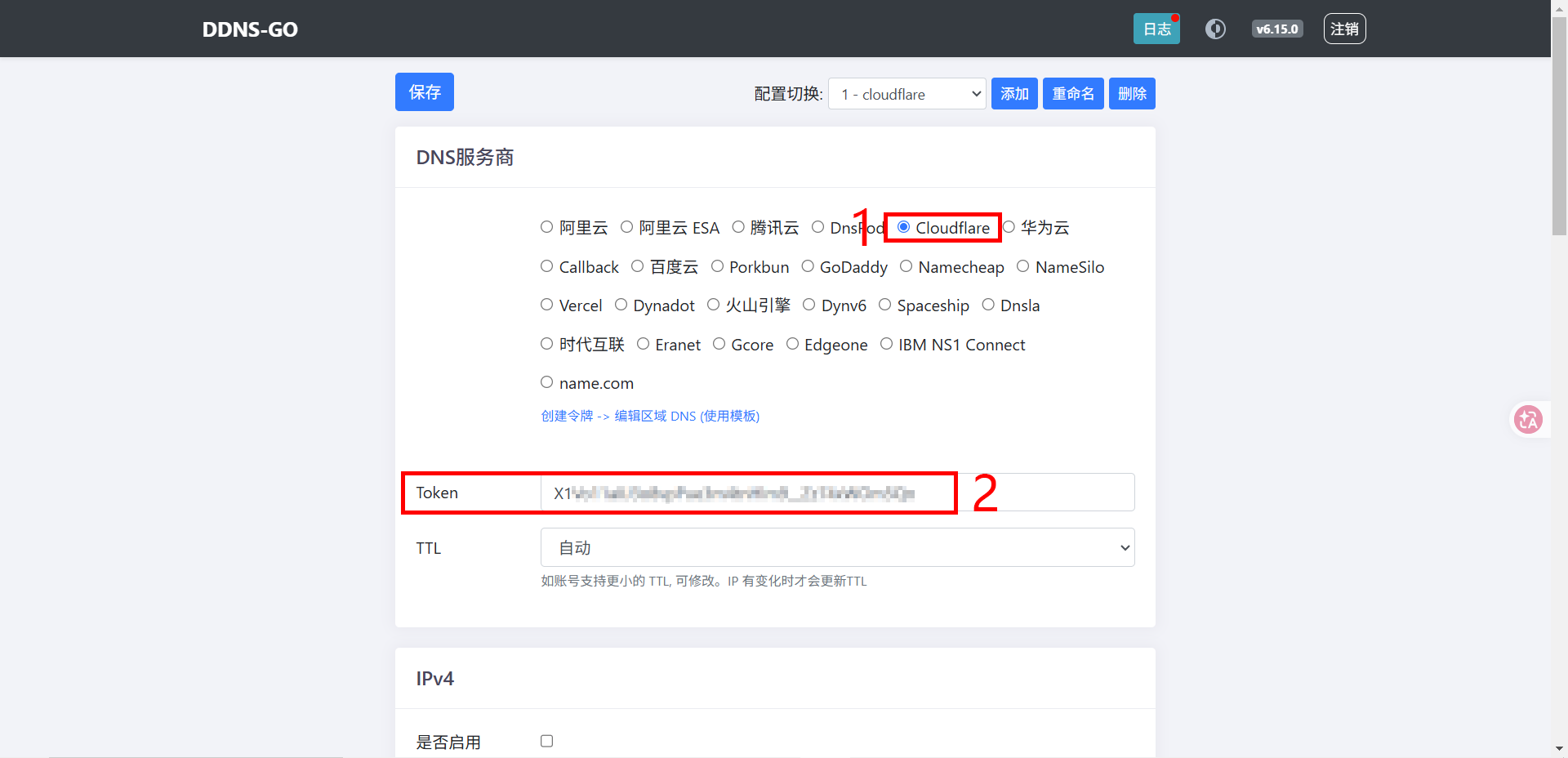Select 华为云 provider radio
This screenshot has width=1568, height=758.
(1009, 227)
